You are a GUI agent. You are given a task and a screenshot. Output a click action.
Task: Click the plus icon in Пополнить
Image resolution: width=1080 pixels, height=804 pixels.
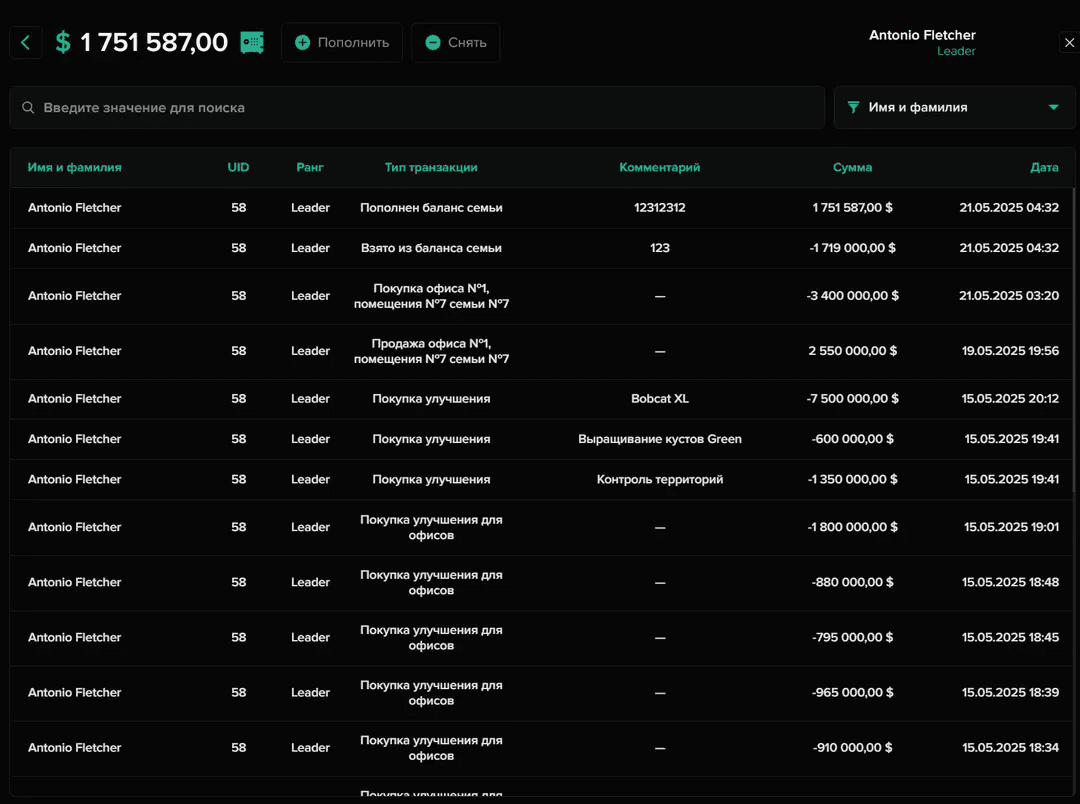coord(302,43)
